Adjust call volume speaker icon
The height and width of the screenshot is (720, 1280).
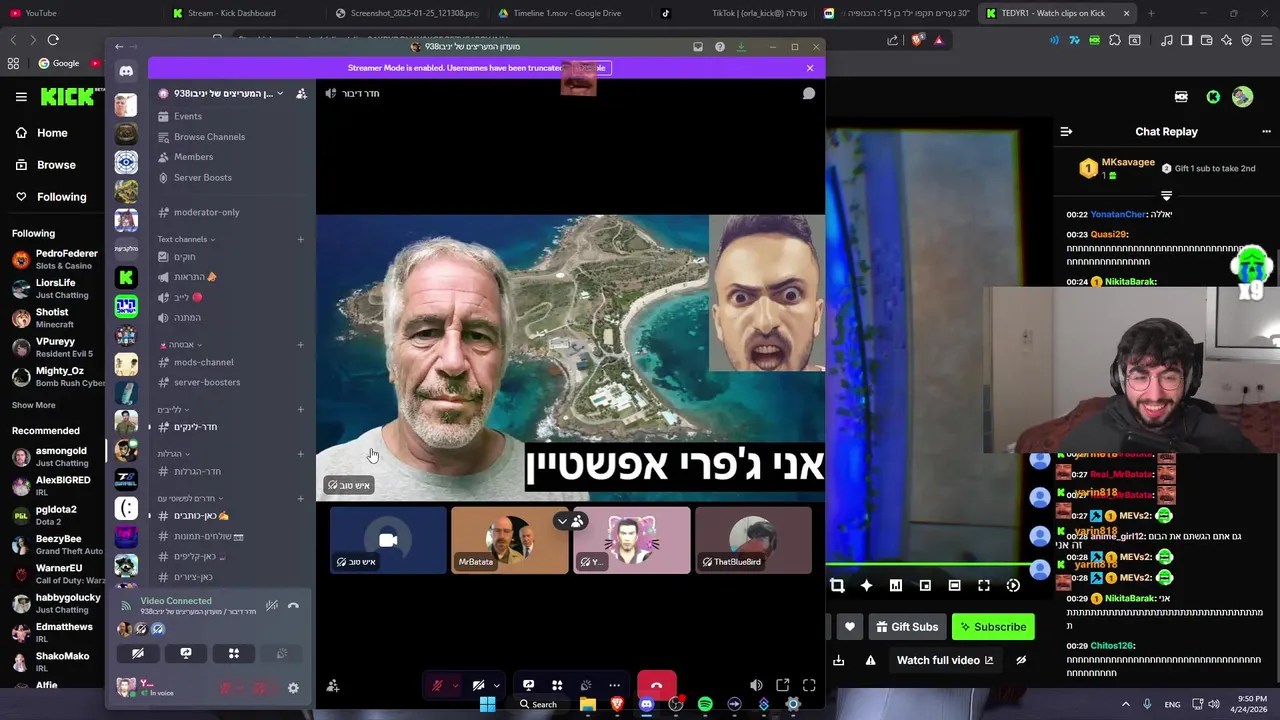coord(756,685)
